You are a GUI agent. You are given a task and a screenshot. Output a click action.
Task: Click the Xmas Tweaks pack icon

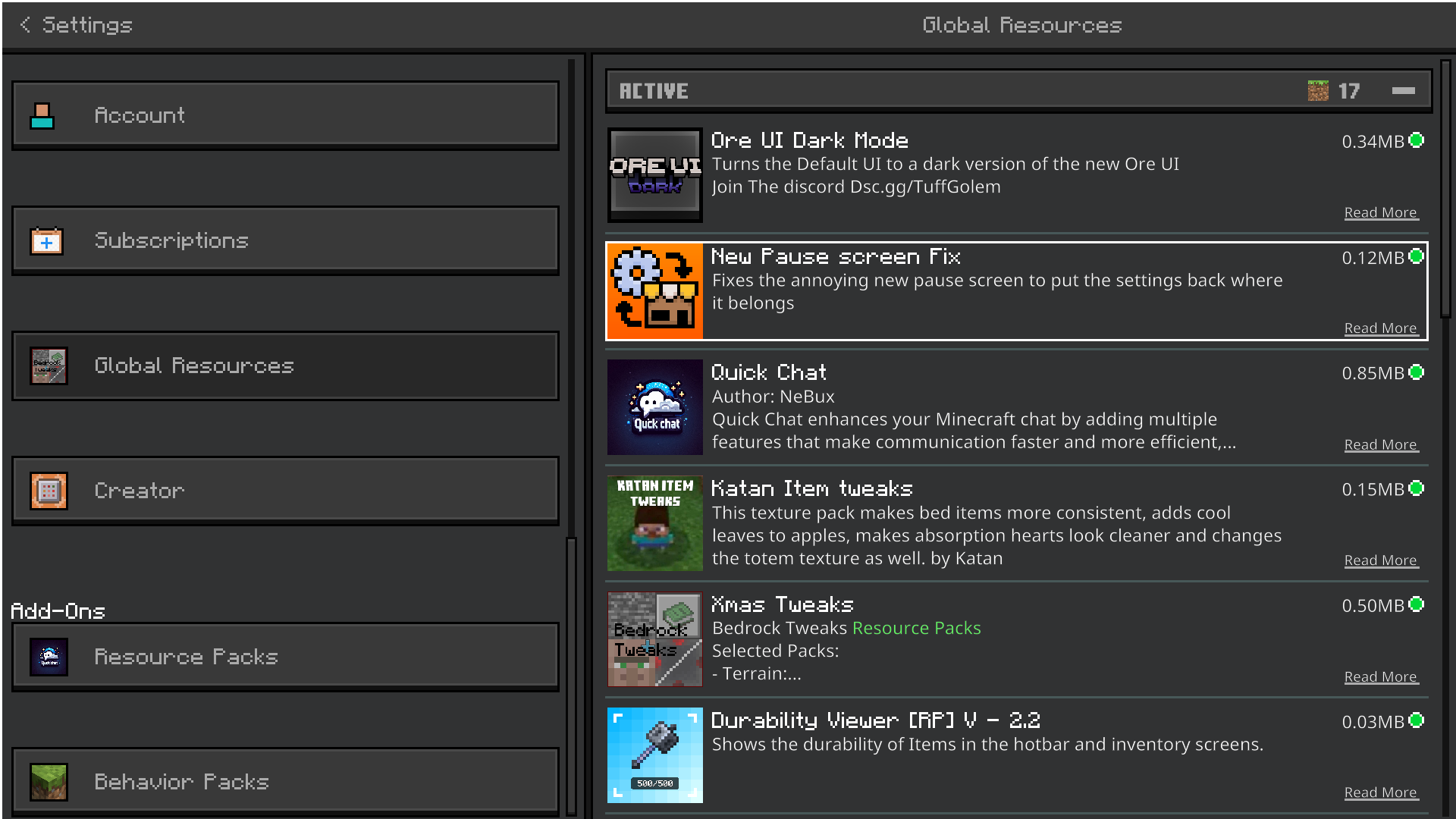[x=655, y=639]
